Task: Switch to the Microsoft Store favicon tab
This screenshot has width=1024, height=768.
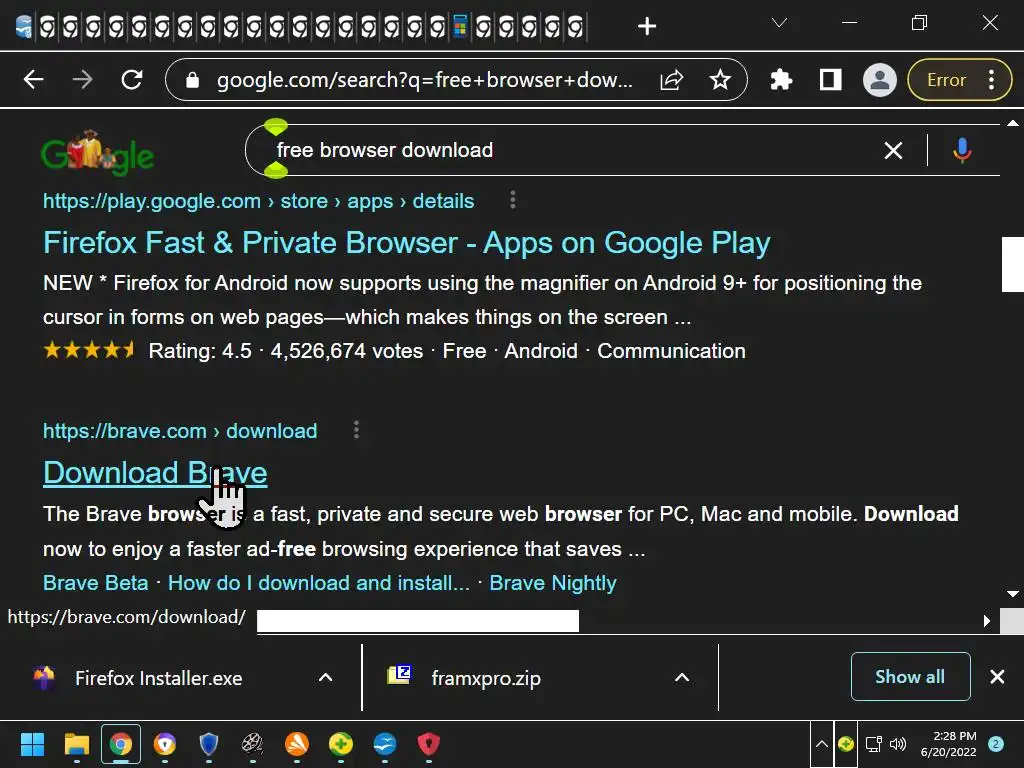Action: click(460, 27)
